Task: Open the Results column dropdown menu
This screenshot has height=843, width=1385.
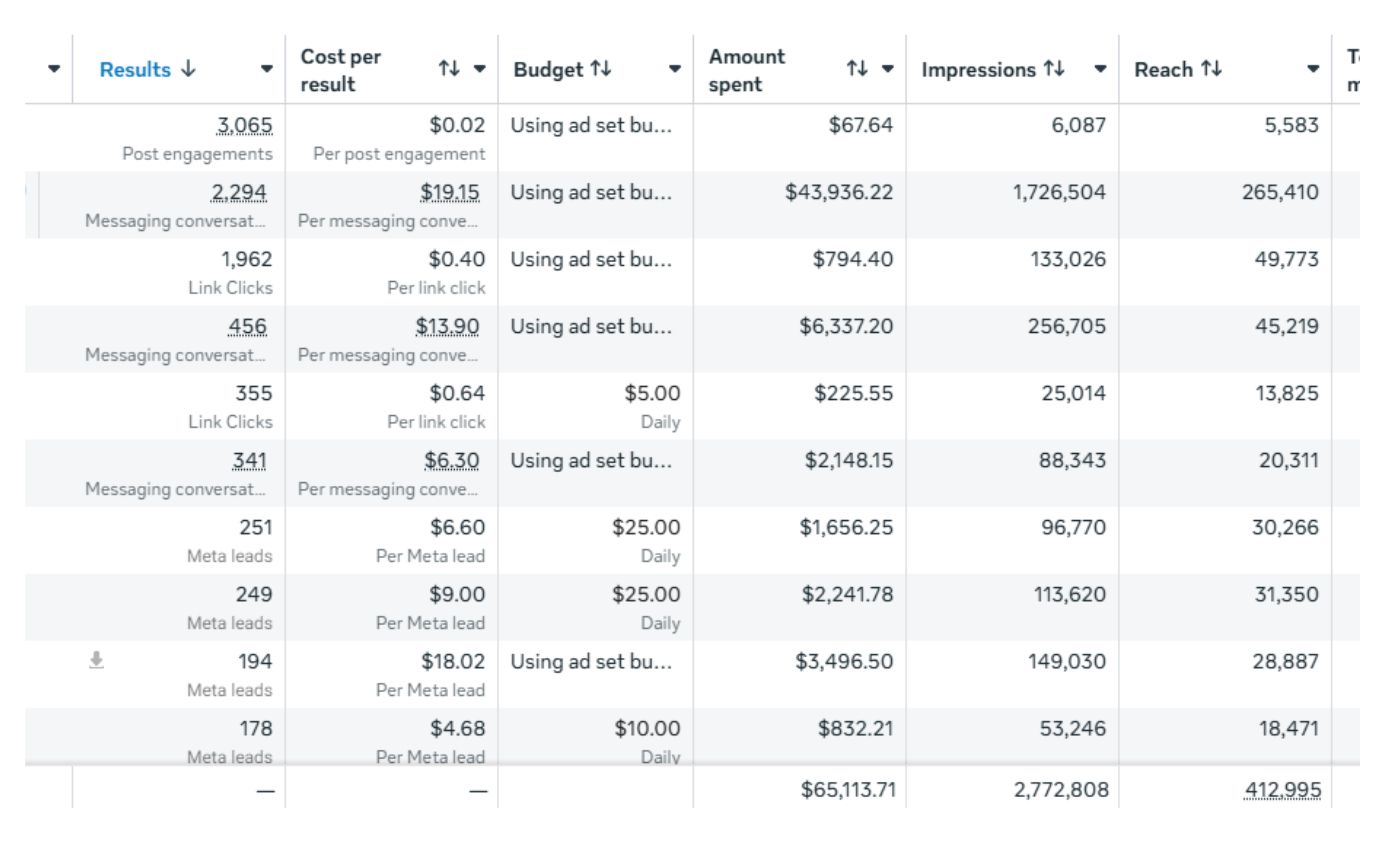Action: 267,70
